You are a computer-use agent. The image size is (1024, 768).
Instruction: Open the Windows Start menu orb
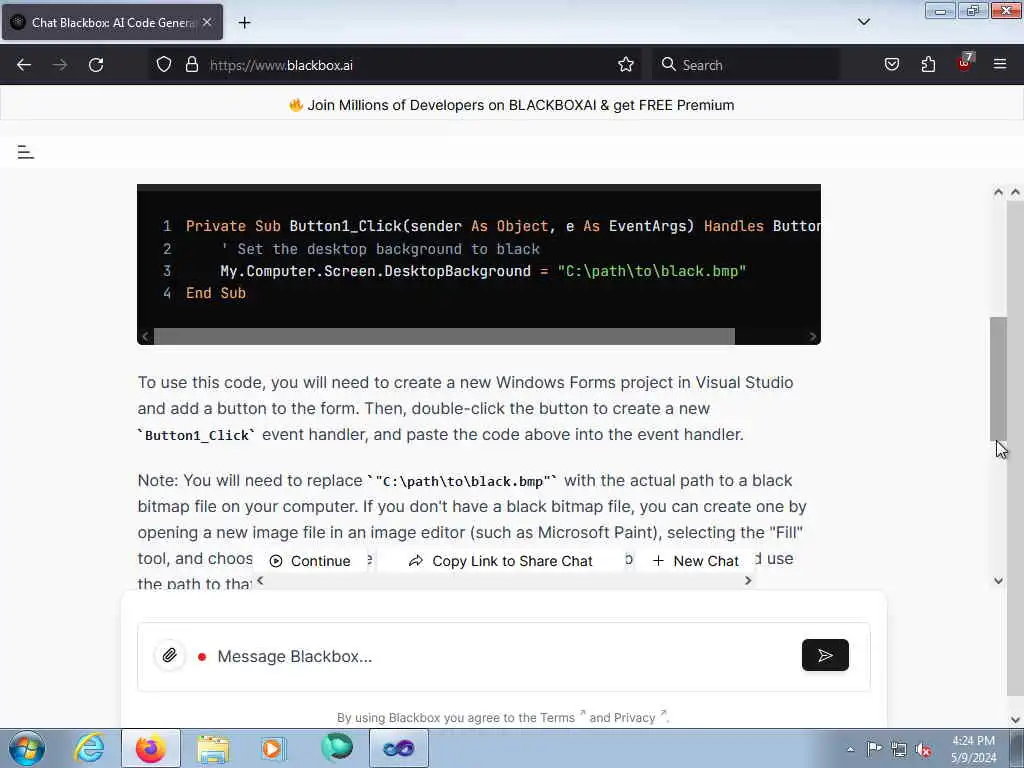click(x=27, y=748)
